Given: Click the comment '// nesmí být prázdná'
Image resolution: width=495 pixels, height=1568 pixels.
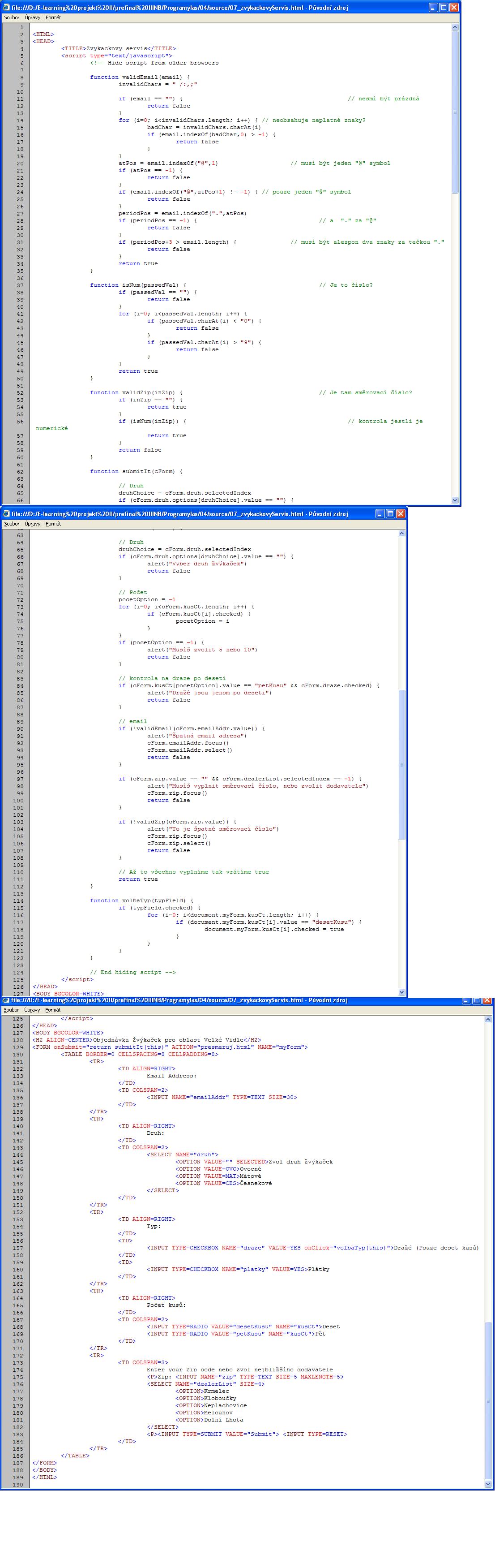Looking at the screenshot, I should tap(383, 99).
